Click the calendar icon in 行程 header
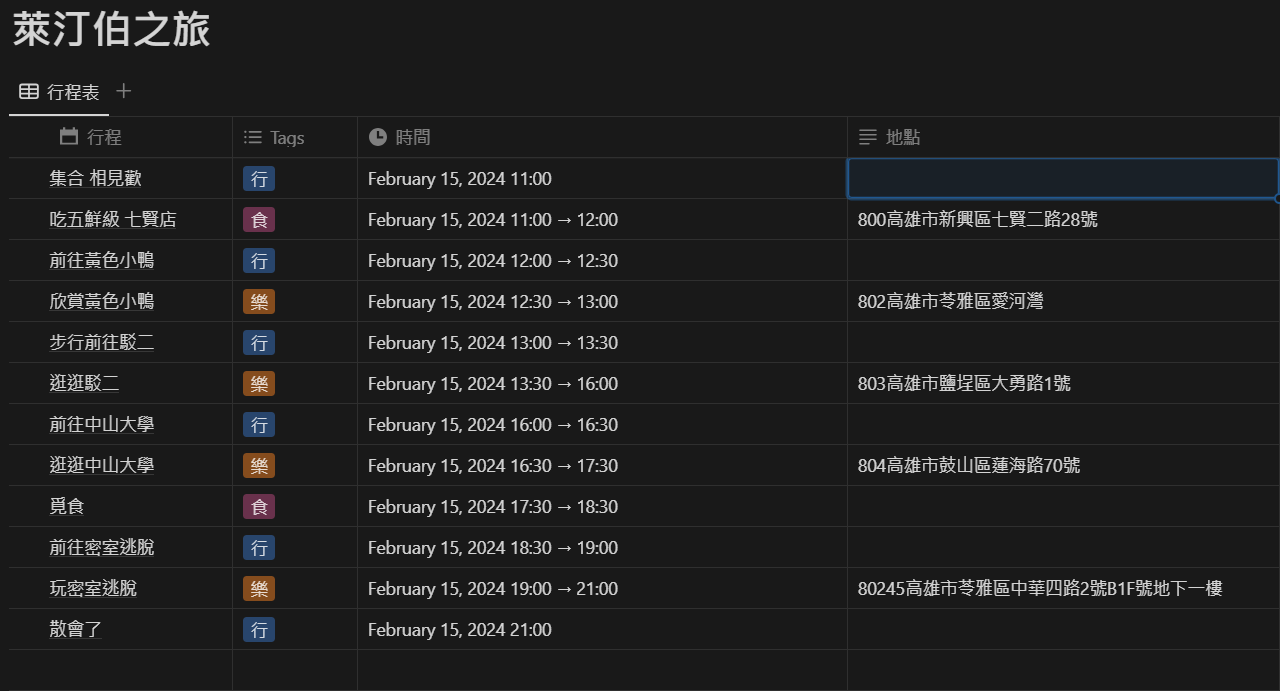 pos(69,137)
